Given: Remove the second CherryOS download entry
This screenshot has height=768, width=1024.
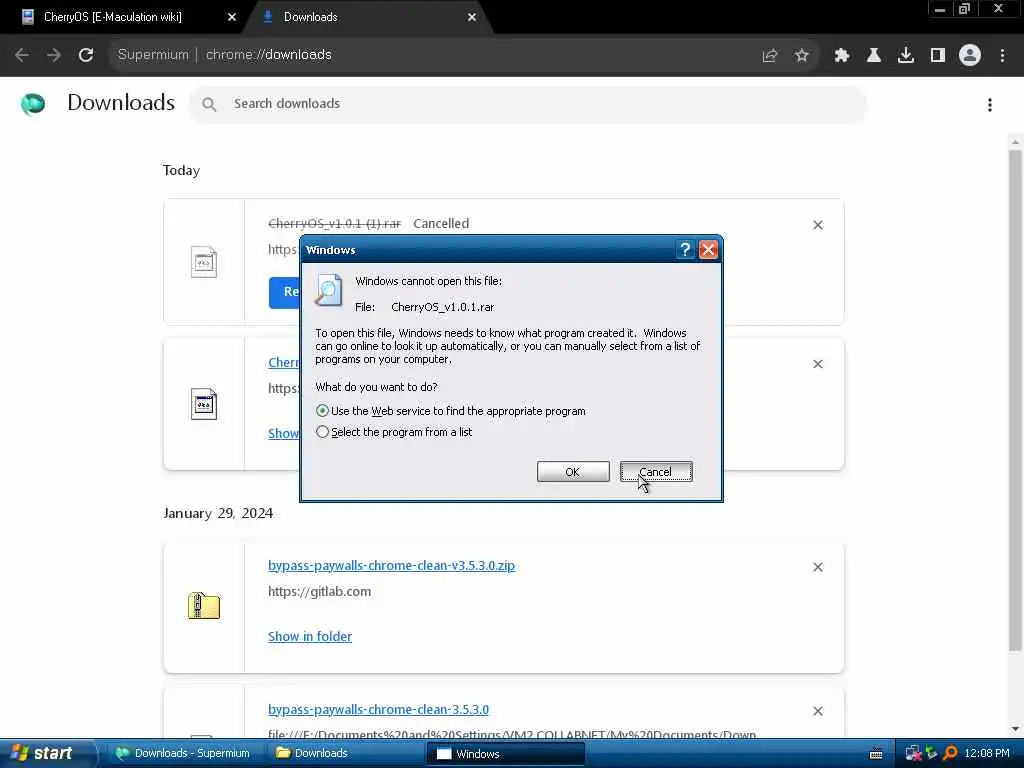Looking at the screenshot, I should coord(818,364).
